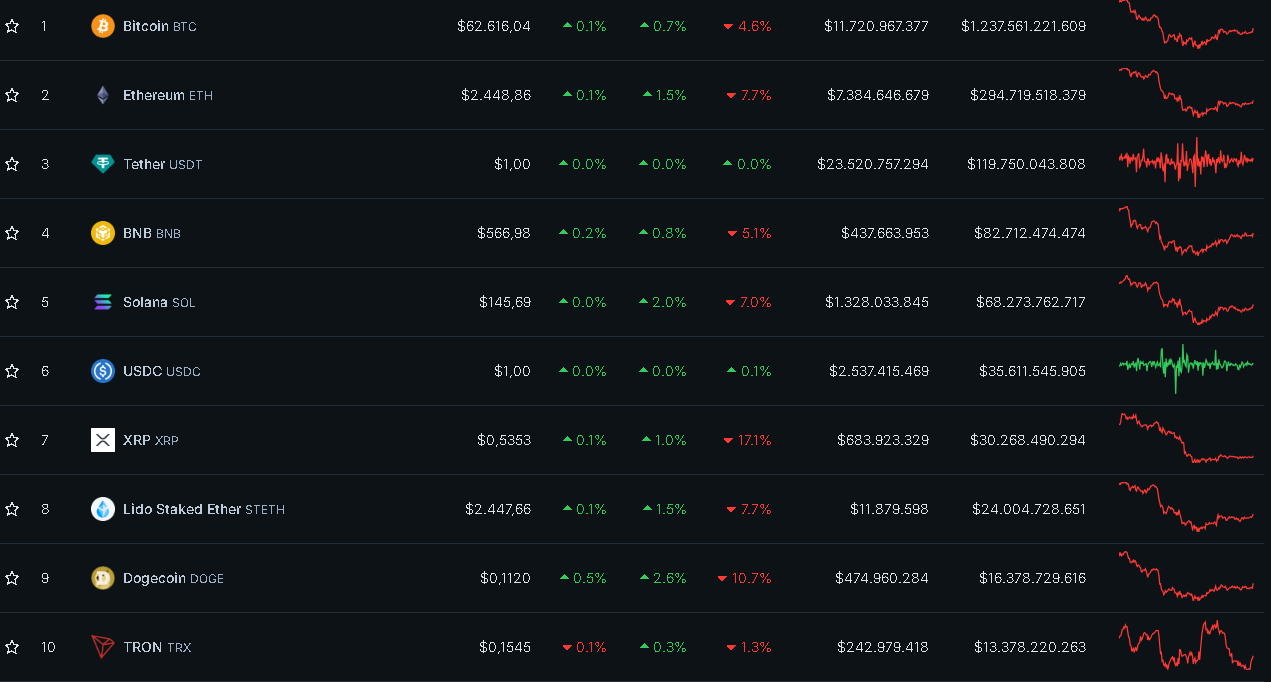Click the Solana logo
Image resolution: width=1271 pixels, height=682 pixels.
[103, 302]
